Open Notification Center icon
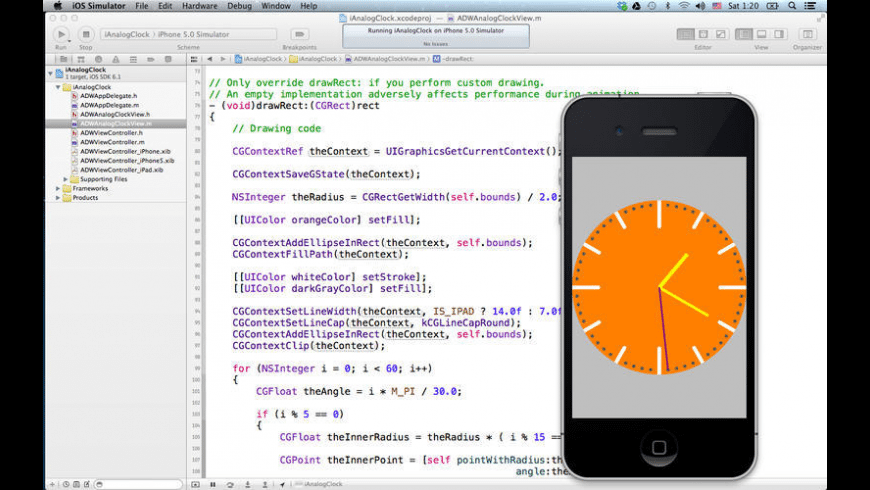 pos(810,6)
